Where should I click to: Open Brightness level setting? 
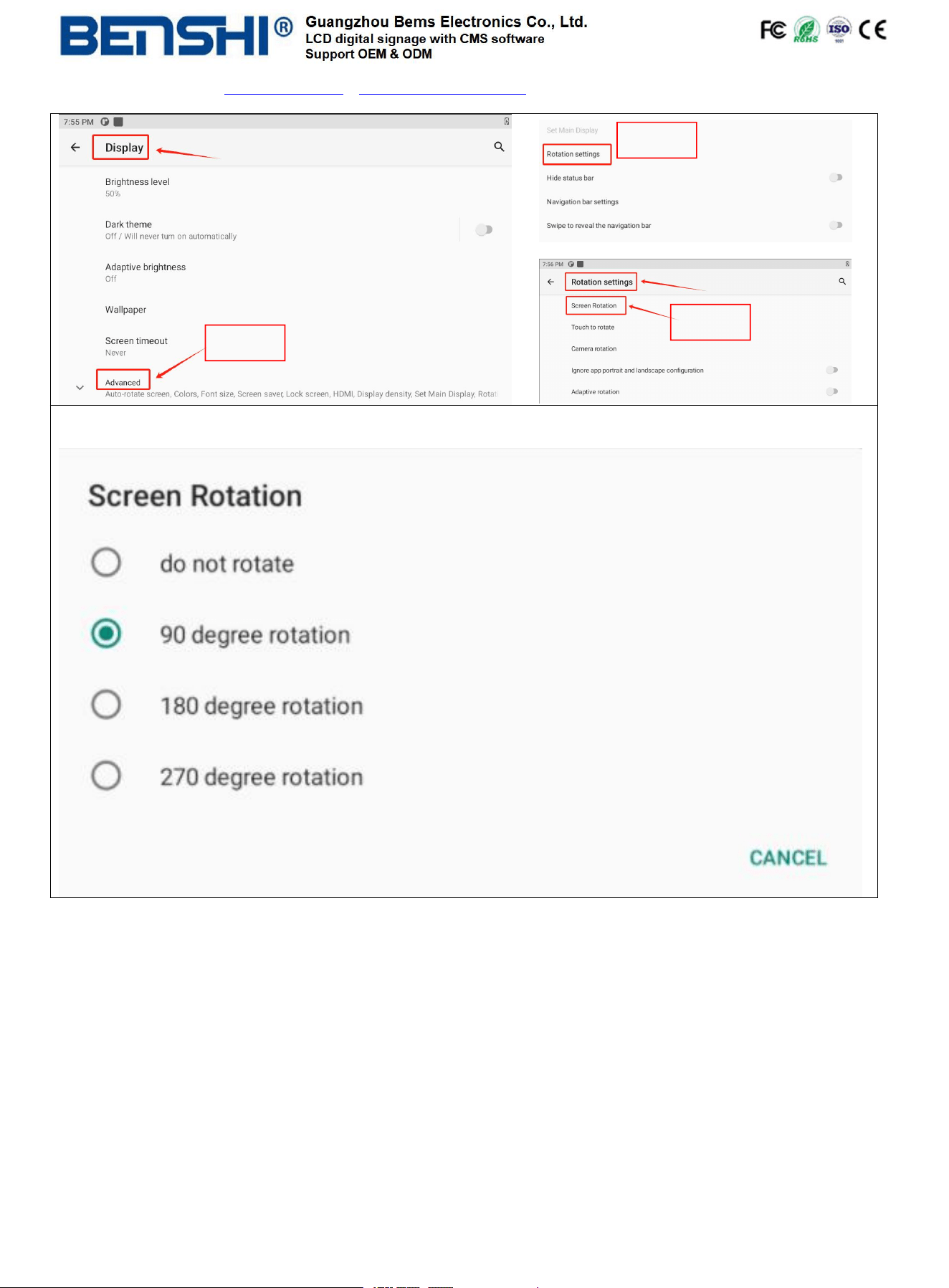click(x=138, y=187)
